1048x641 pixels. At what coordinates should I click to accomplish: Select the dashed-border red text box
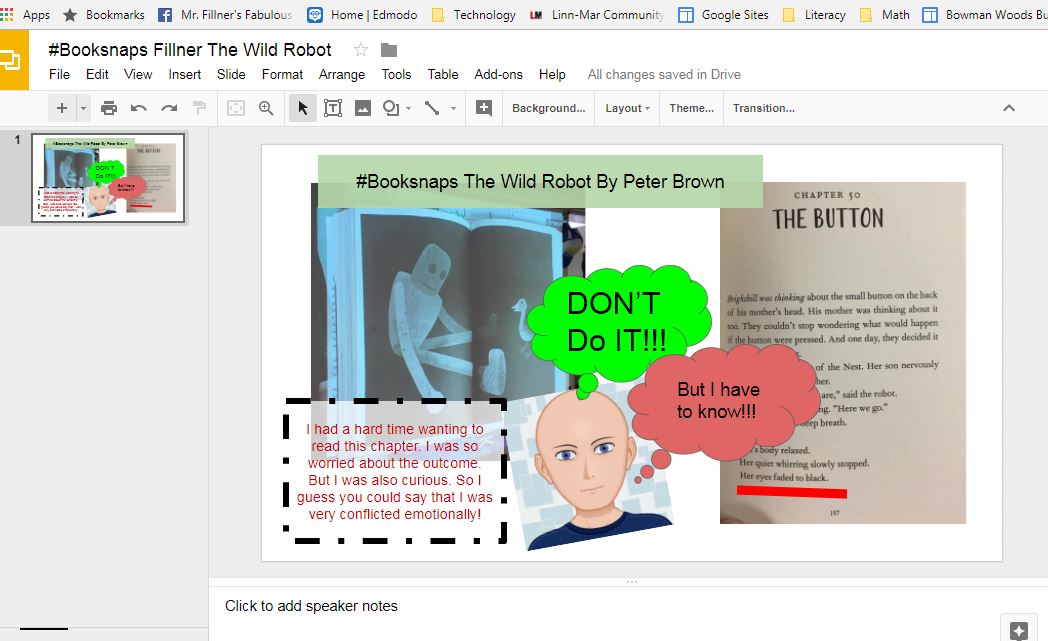[395, 471]
